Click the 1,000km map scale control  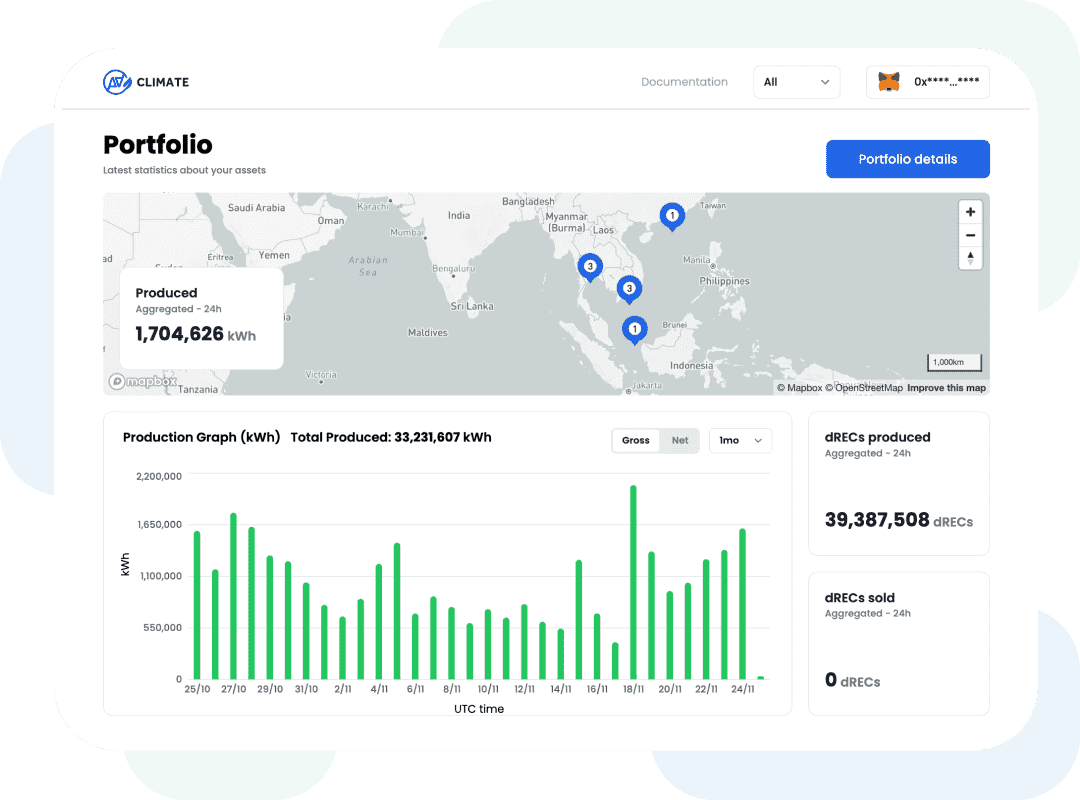[x=953, y=362]
